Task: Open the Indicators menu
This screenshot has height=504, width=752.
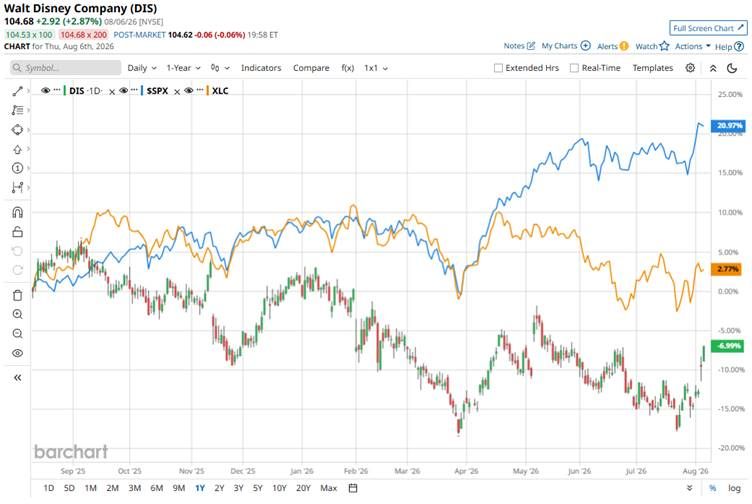Action: [261, 68]
